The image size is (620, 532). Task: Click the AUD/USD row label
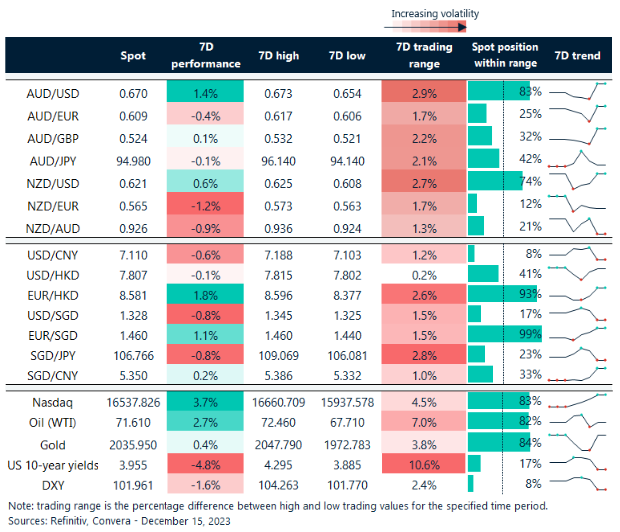[x=53, y=92]
